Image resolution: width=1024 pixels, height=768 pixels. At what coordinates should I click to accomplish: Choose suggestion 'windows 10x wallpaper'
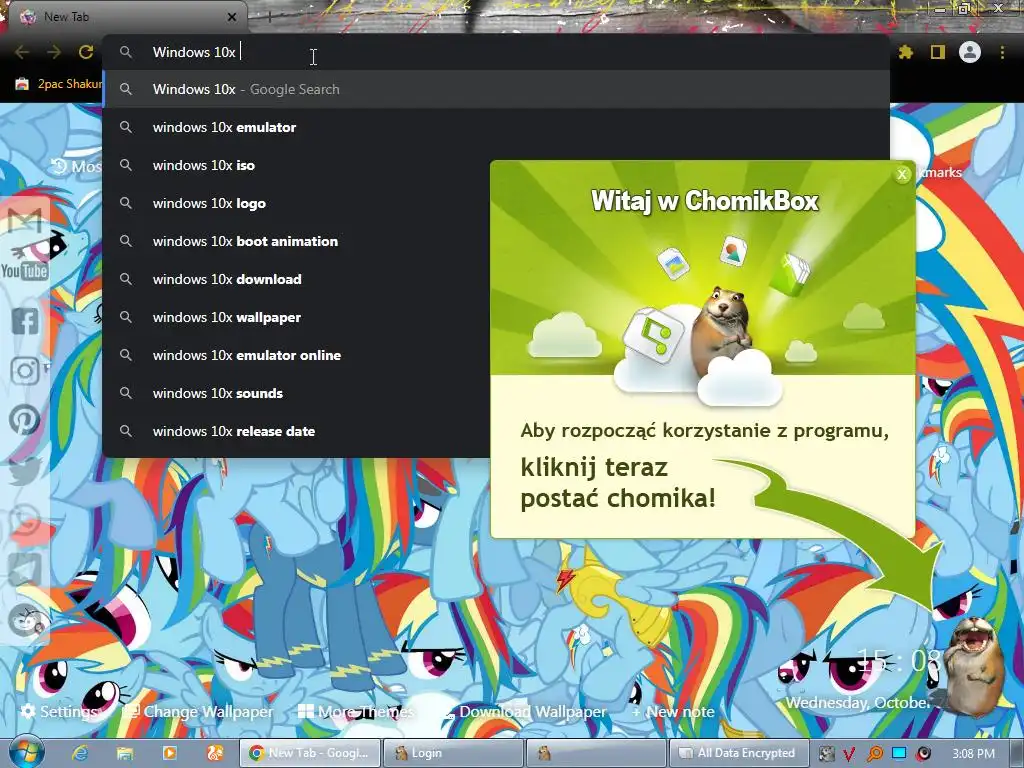click(x=296, y=317)
